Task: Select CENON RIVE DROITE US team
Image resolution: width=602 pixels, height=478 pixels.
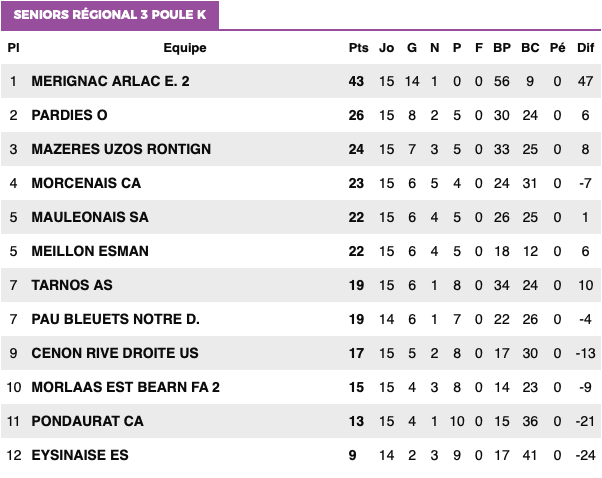Action: [115, 353]
